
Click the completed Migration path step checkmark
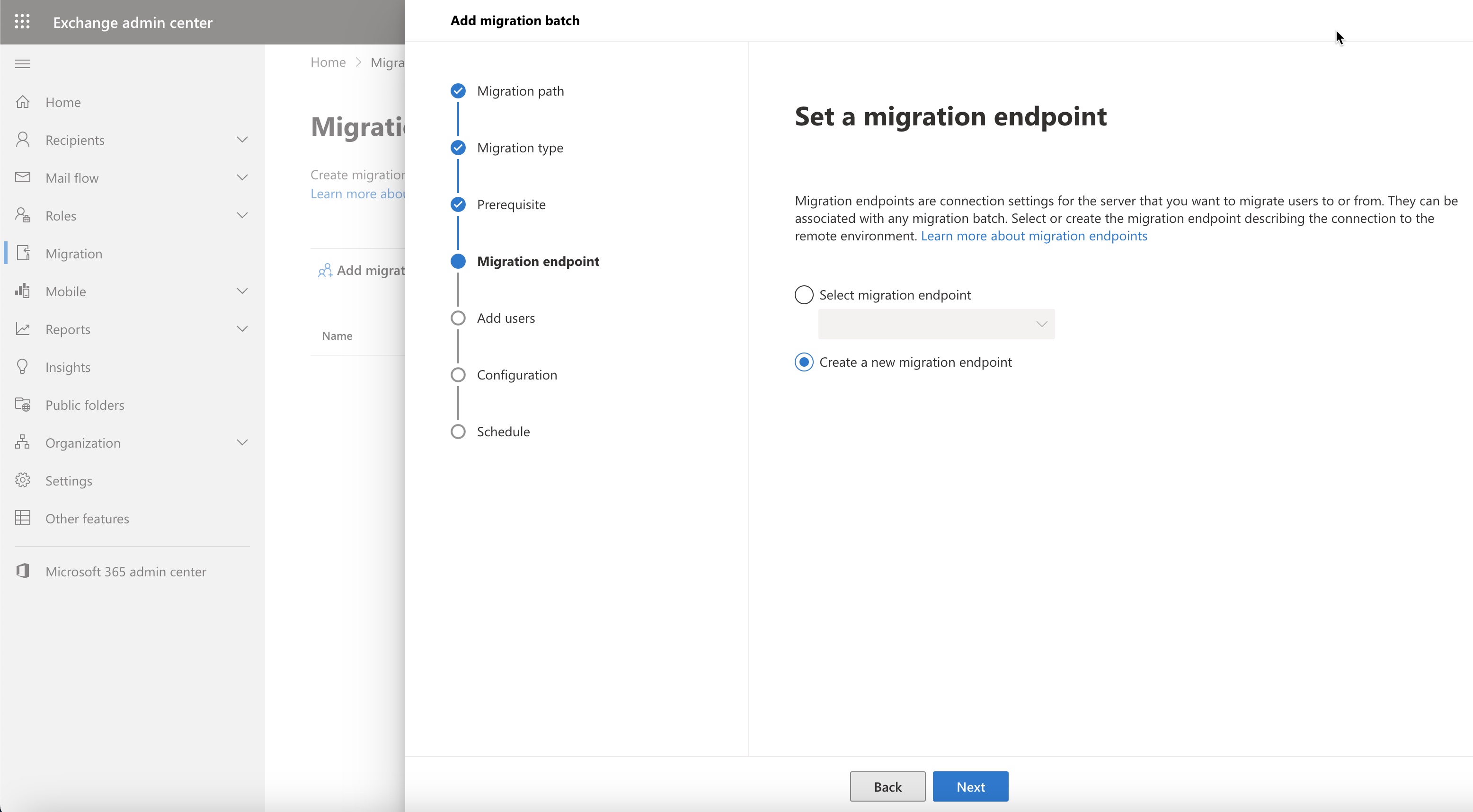tap(458, 91)
